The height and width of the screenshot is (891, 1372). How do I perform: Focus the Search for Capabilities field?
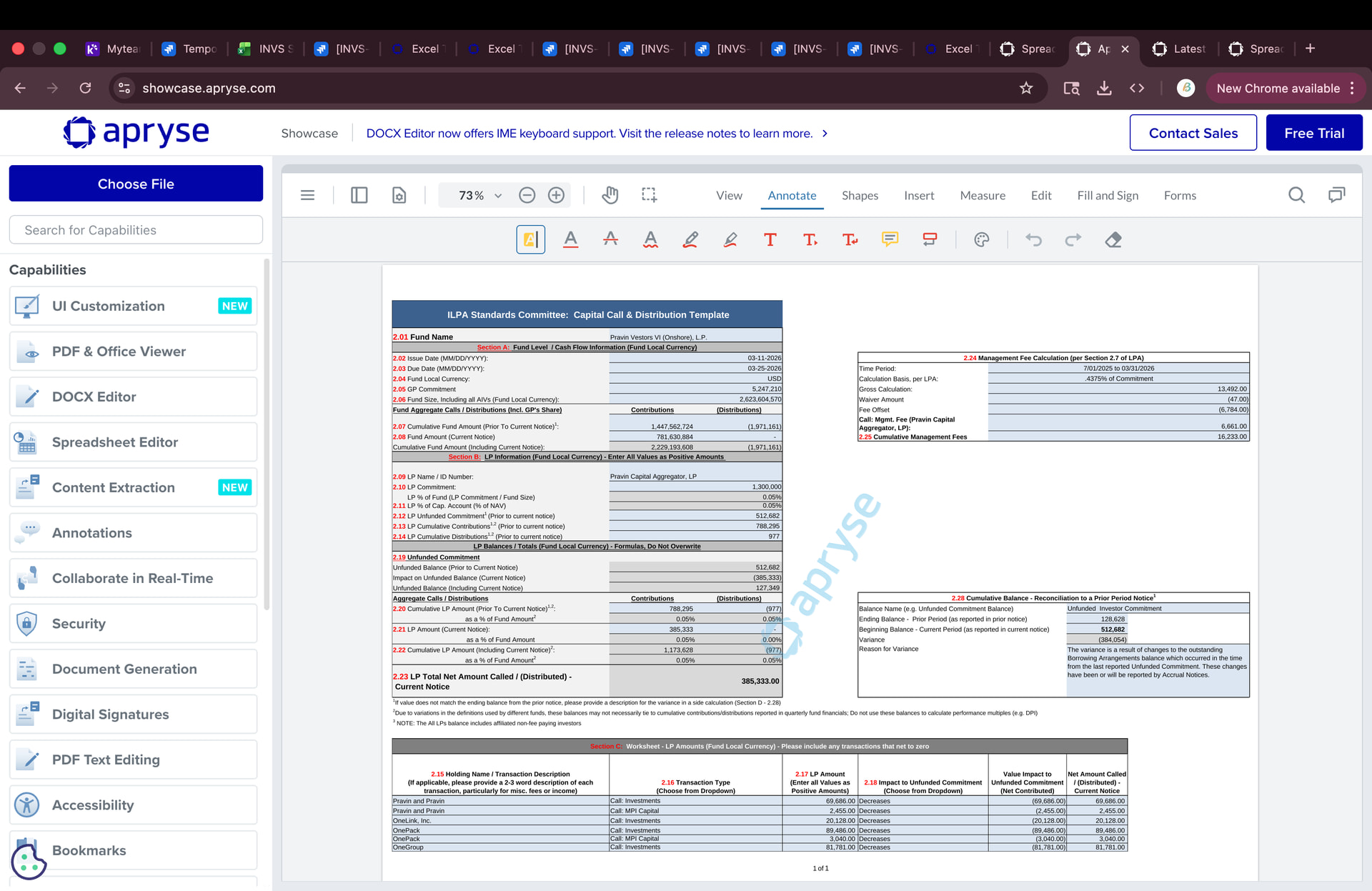(x=136, y=230)
